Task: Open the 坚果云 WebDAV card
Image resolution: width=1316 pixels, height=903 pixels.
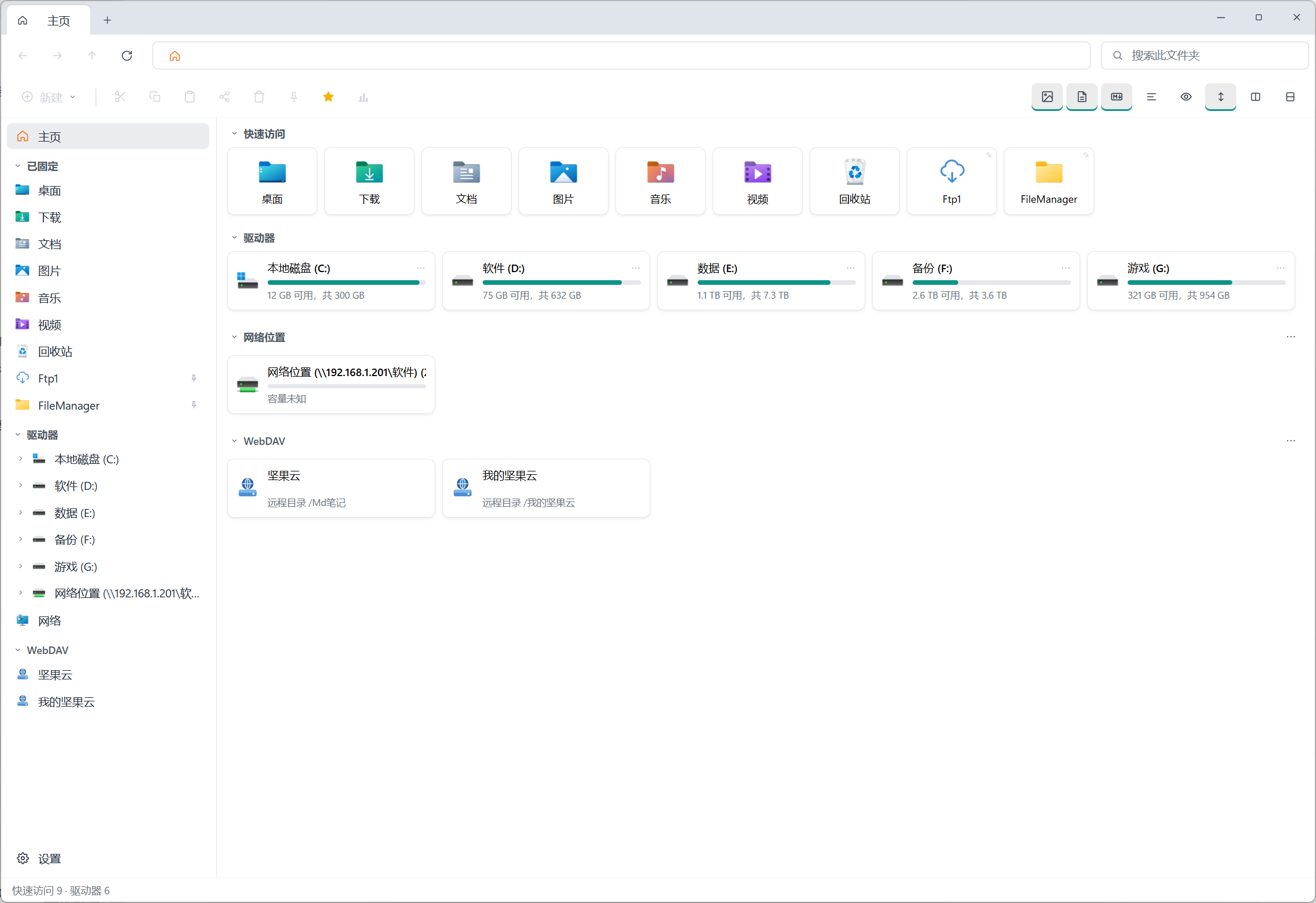Action: point(331,488)
